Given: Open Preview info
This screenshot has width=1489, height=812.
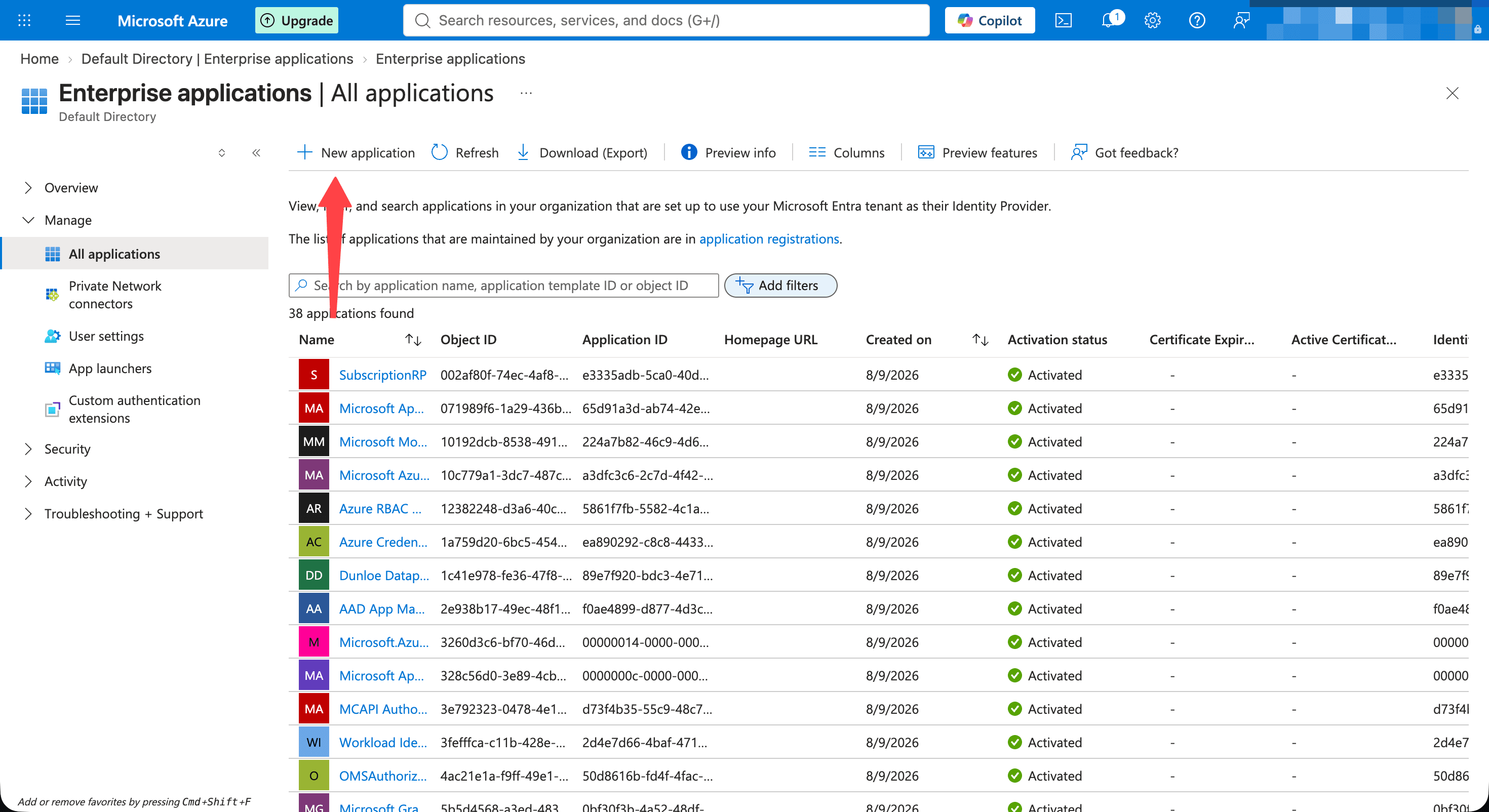Looking at the screenshot, I should [x=728, y=152].
